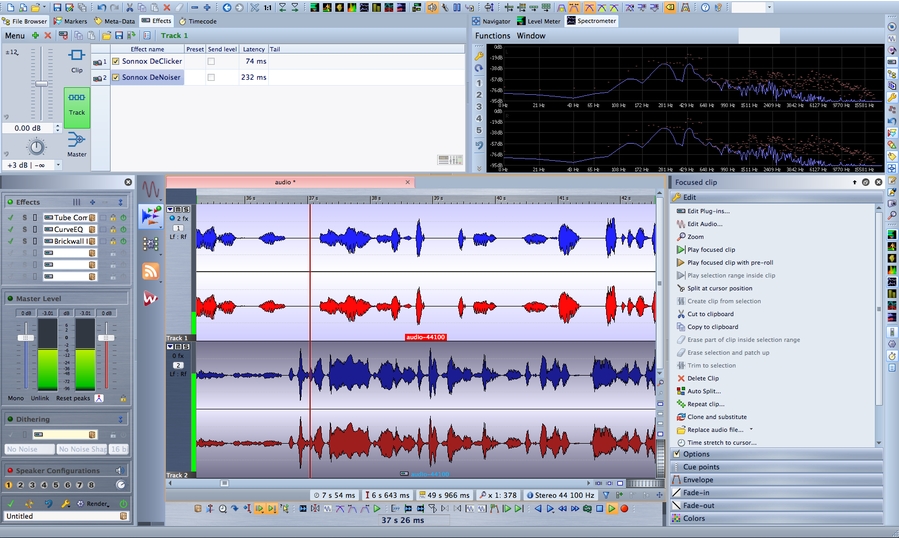Screen dimensions: 899x538
Task: Click Edit Plug-ins in Focused clip panel
Action: pyautogui.click(x=708, y=211)
